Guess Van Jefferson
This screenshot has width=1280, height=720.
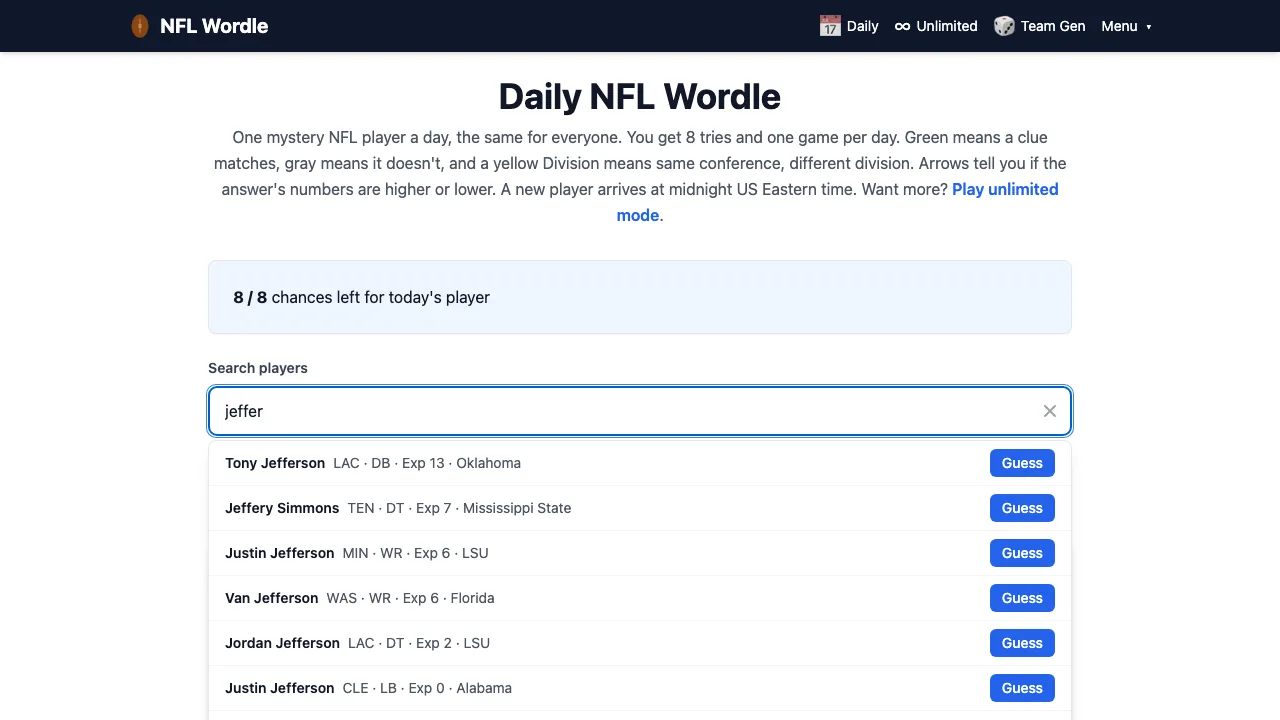tap(1022, 598)
